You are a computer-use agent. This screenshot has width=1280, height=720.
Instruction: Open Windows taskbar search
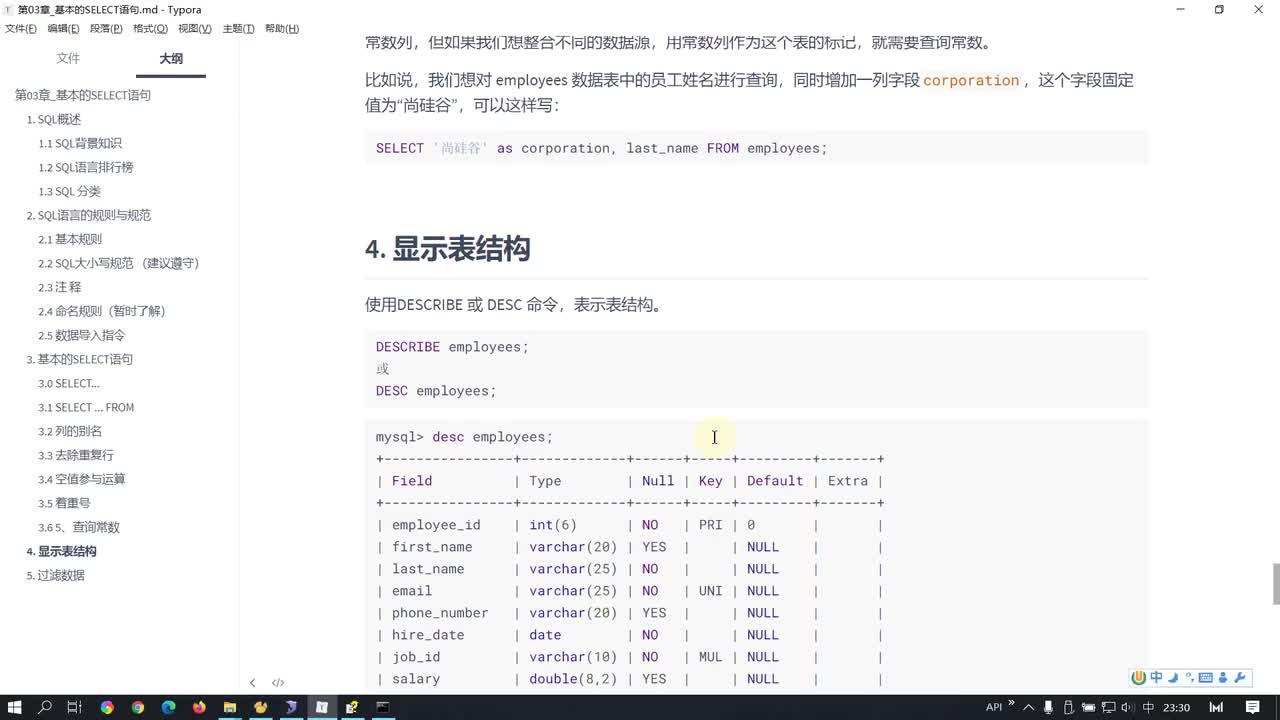(x=45, y=707)
